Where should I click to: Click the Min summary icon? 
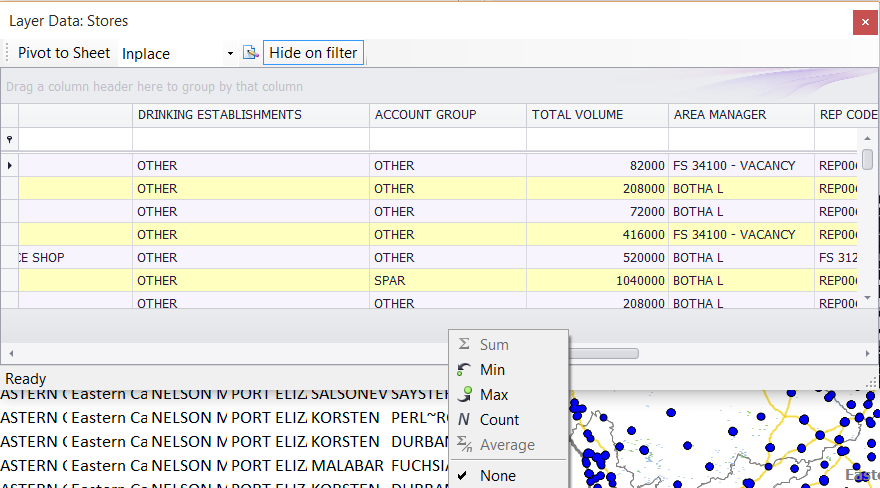click(464, 370)
